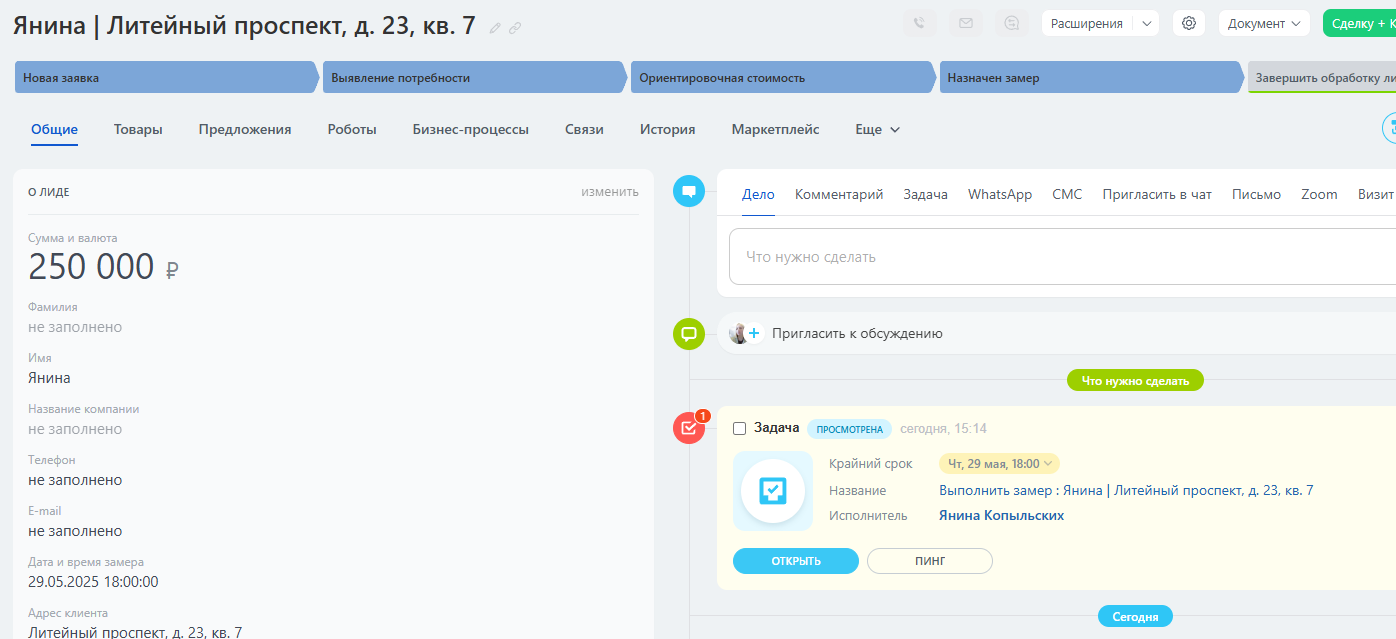The height and width of the screenshot is (639, 1396).
Task: Click the phone call icon
Action: pyautogui.click(x=919, y=23)
